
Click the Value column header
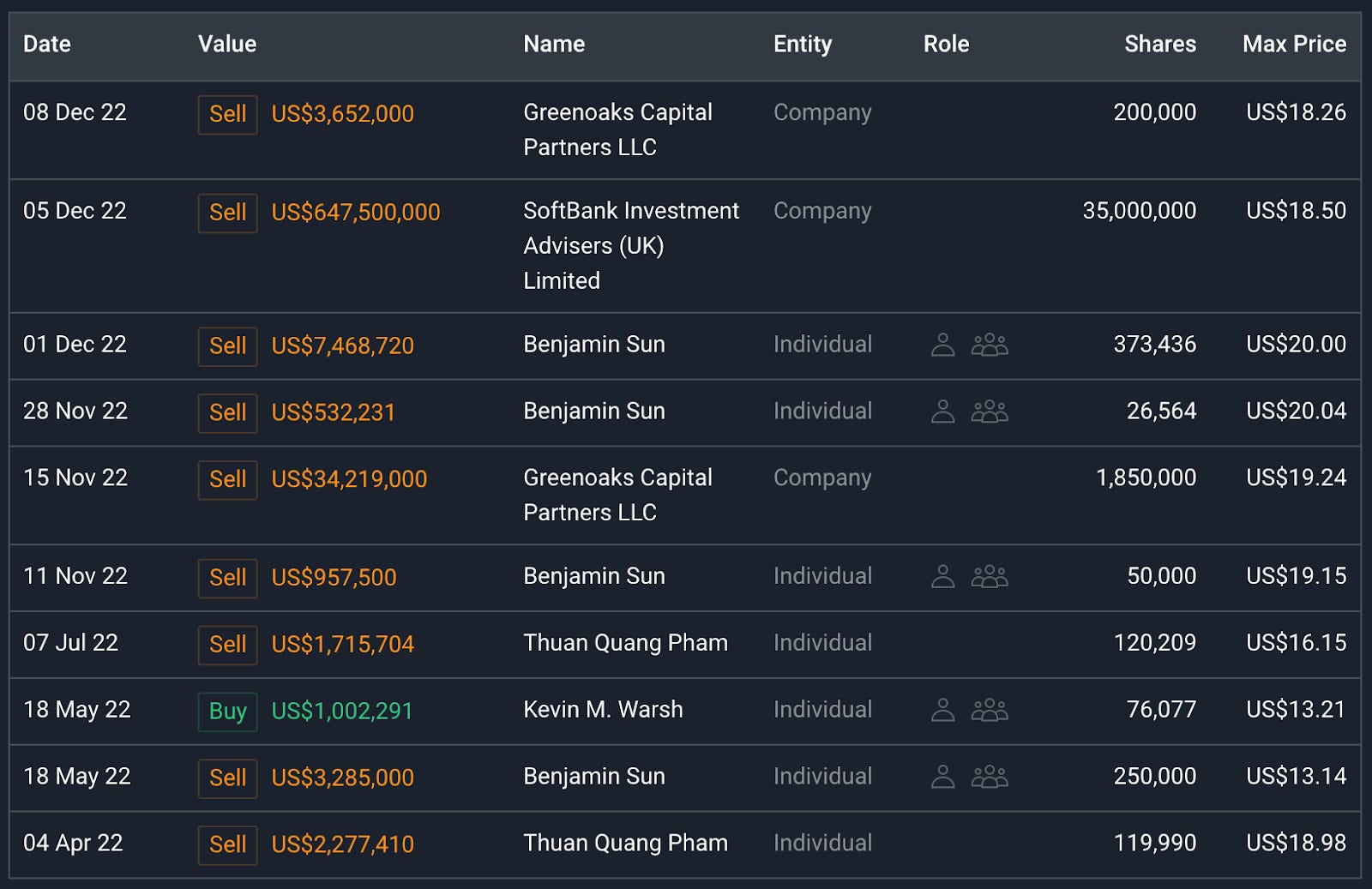[x=227, y=45]
